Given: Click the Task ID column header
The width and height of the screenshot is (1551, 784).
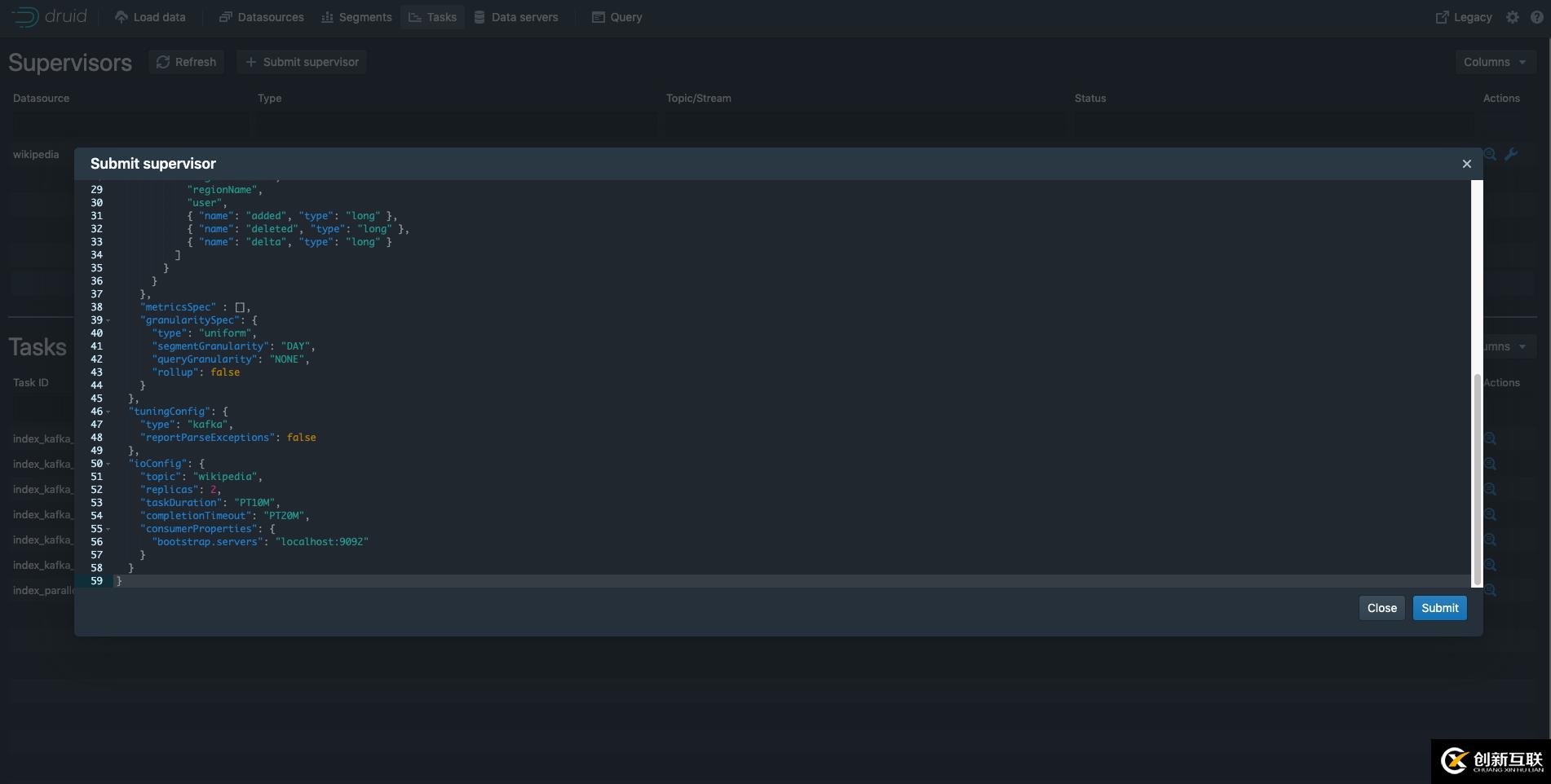Looking at the screenshot, I should point(30,382).
